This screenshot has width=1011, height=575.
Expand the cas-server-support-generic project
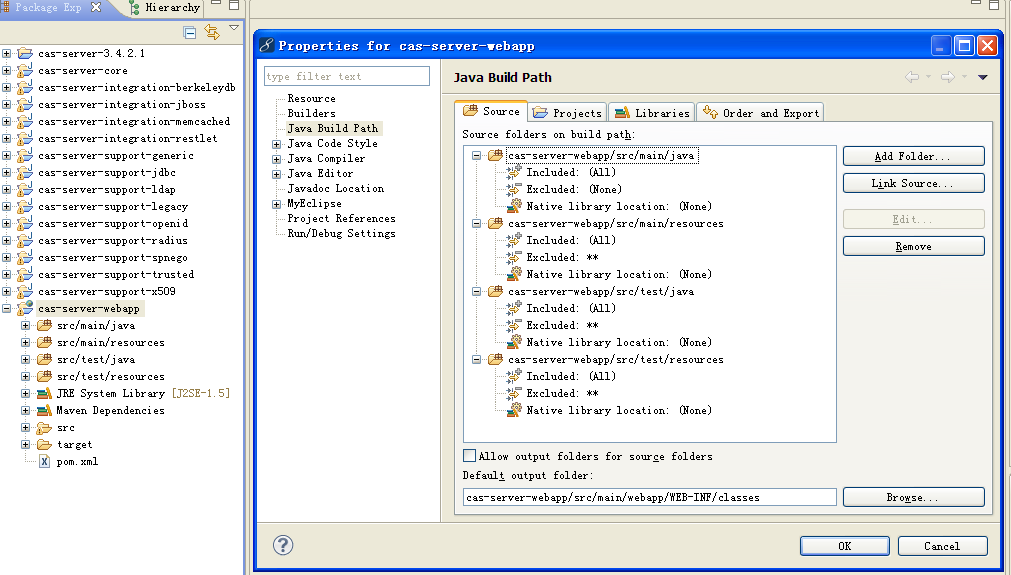pyautogui.click(x=6, y=155)
